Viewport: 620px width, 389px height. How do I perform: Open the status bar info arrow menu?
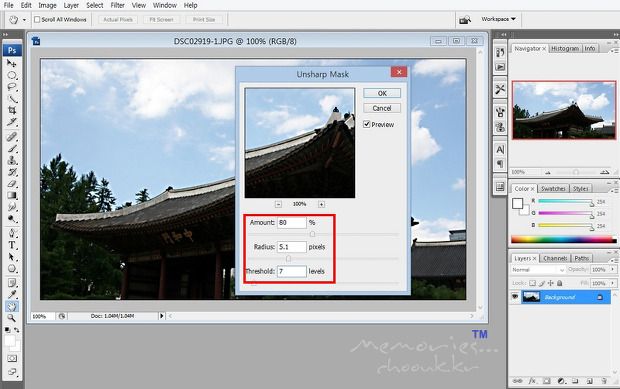coord(161,316)
